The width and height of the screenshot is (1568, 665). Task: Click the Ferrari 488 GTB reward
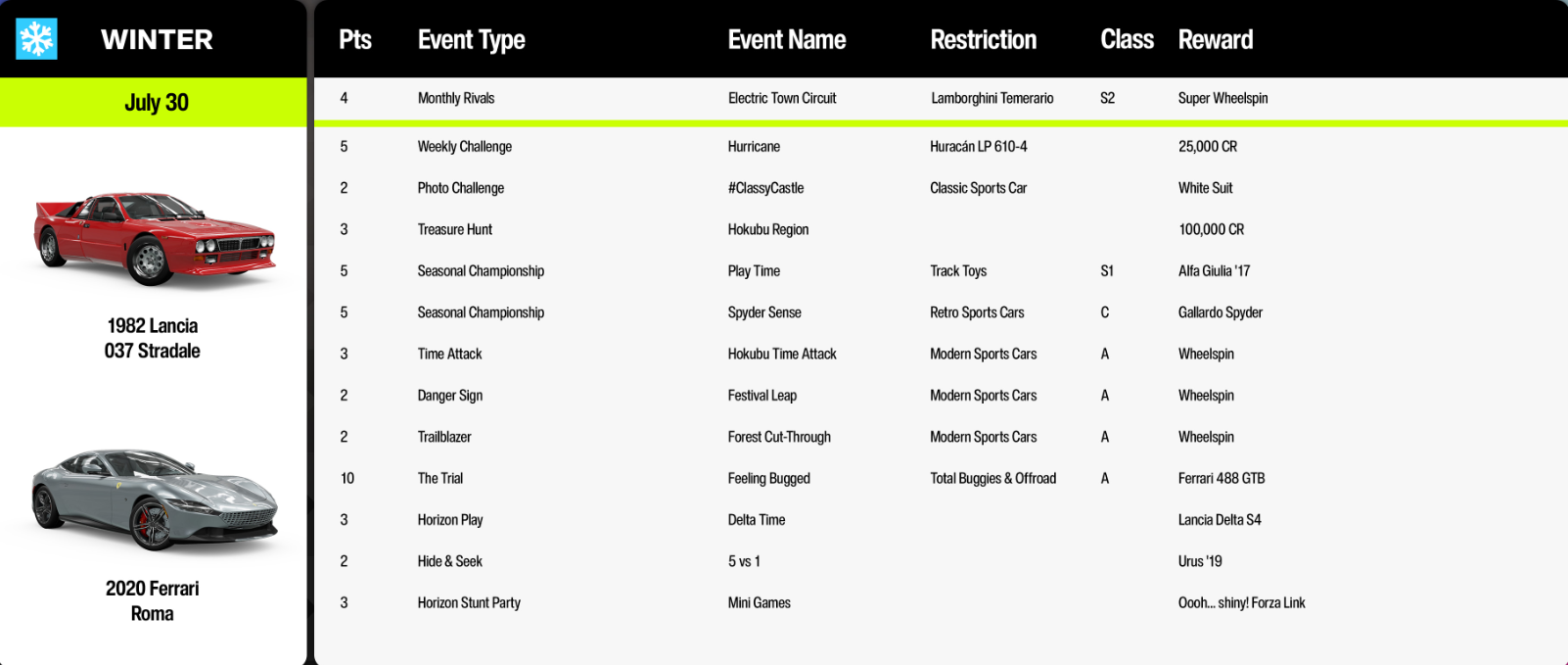(x=1222, y=478)
